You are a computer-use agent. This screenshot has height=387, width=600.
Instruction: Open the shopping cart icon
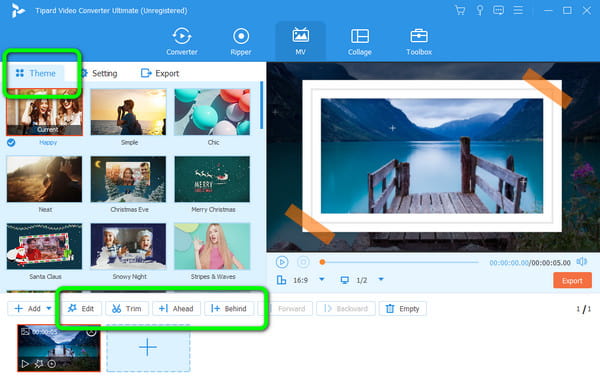pyautogui.click(x=460, y=10)
